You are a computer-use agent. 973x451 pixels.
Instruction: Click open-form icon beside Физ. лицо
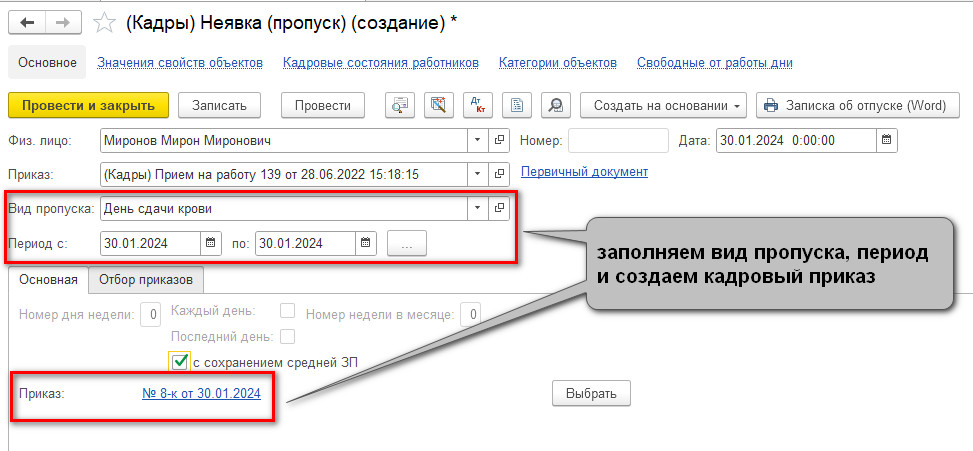tap(499, 140)
